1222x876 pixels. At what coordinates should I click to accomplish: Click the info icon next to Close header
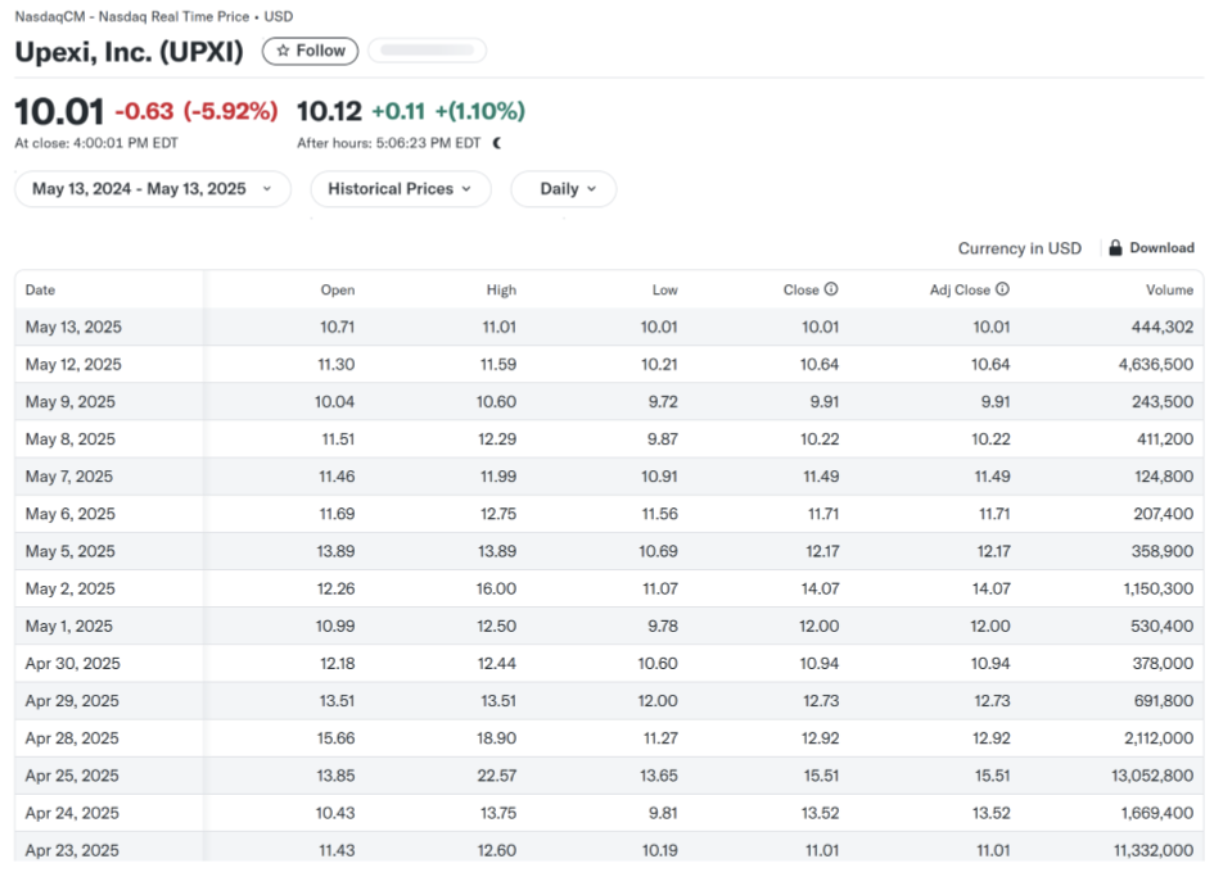pyautogui.click(x=831, y=290)
